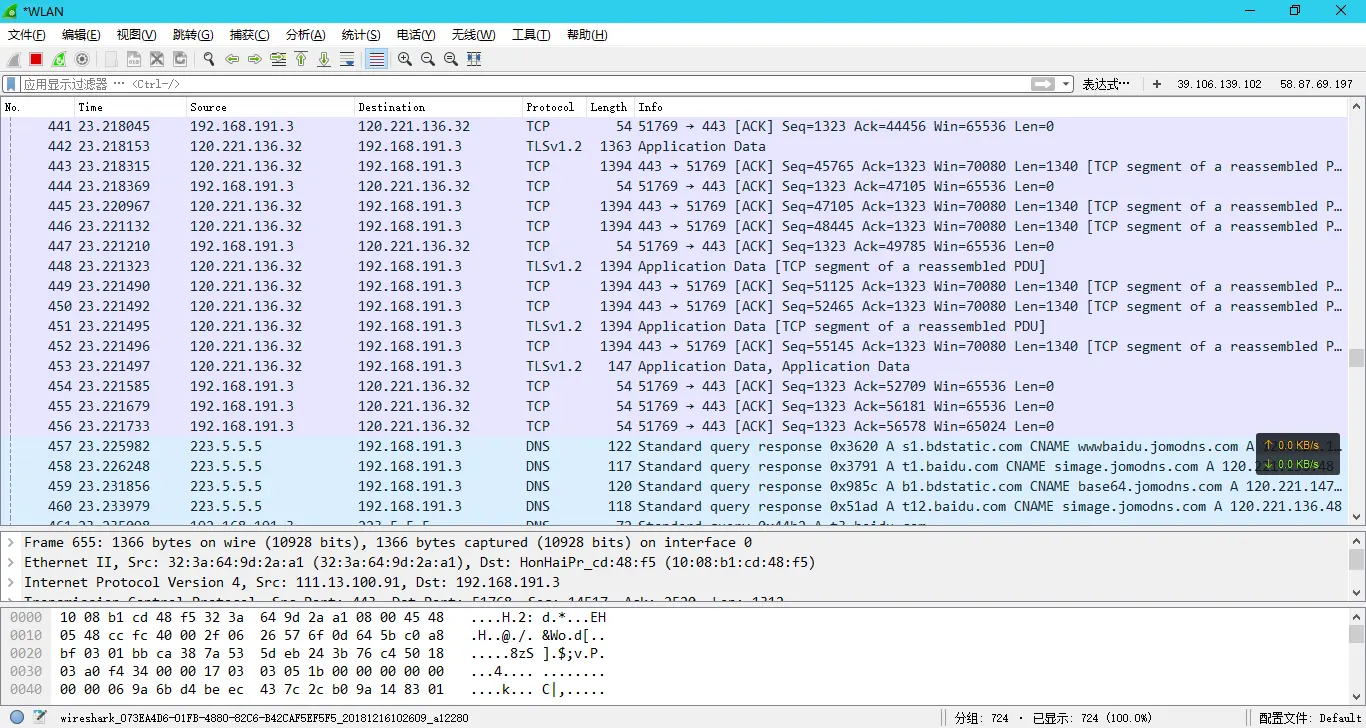This screenshot has height=728, width=1366.
Task: Open capture options gear icon
Action: tap(82, 59)
